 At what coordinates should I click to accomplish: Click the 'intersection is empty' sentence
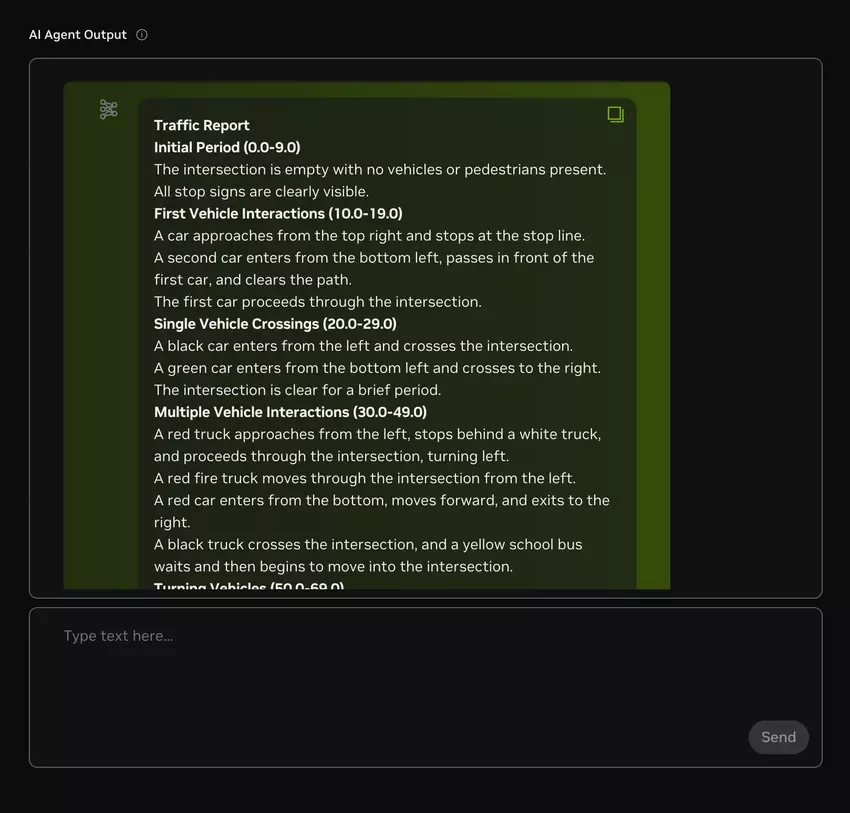click(x=380, y=169)
